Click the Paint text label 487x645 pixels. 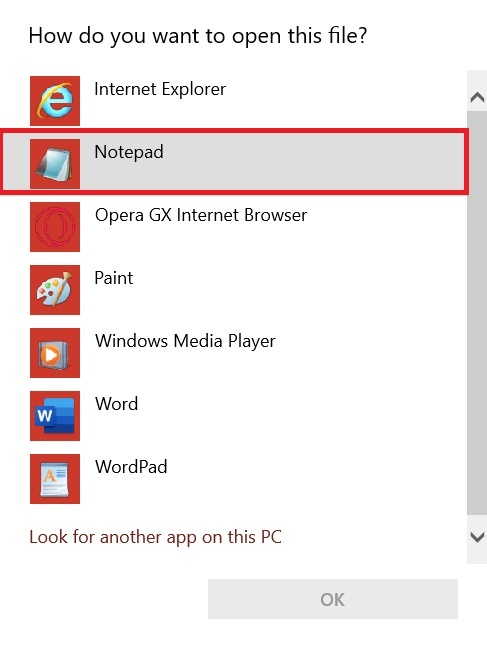[114, 278]
